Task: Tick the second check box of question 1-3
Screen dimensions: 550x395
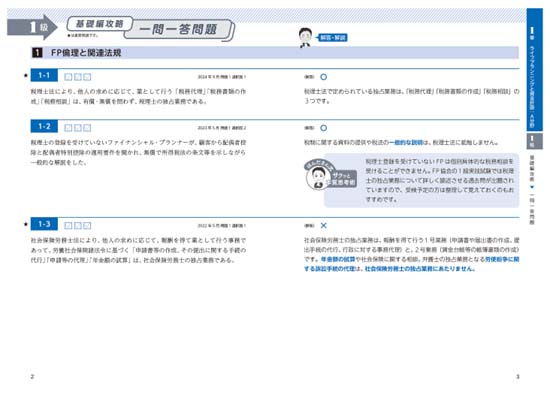Action: point(78,226)
